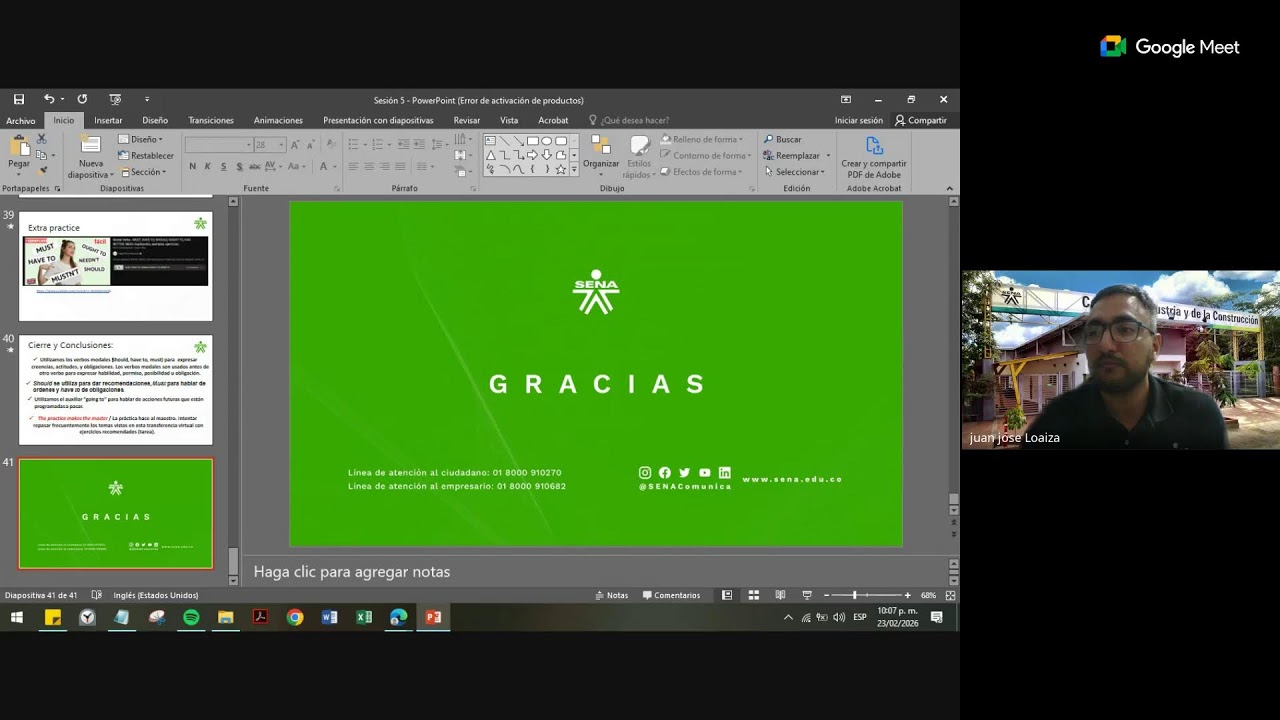The height and width of the screenshot is (720, 1280).
Task: Justify the paragraph text
Action: pyautogui.click(x=400, y=166)
